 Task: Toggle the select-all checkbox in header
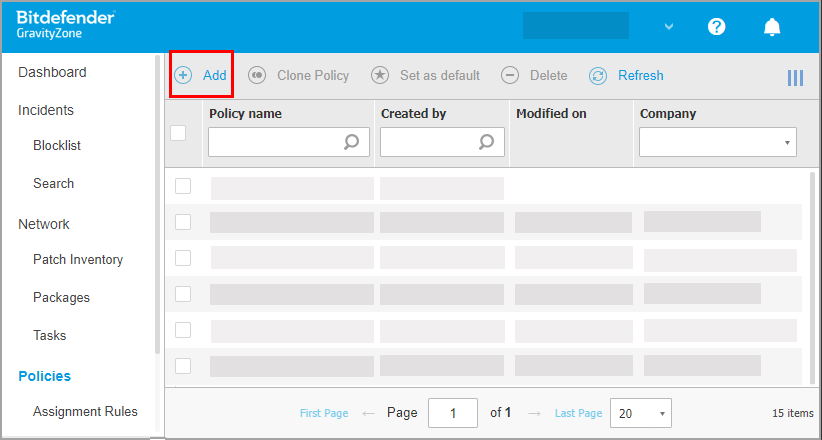(179, 132)
